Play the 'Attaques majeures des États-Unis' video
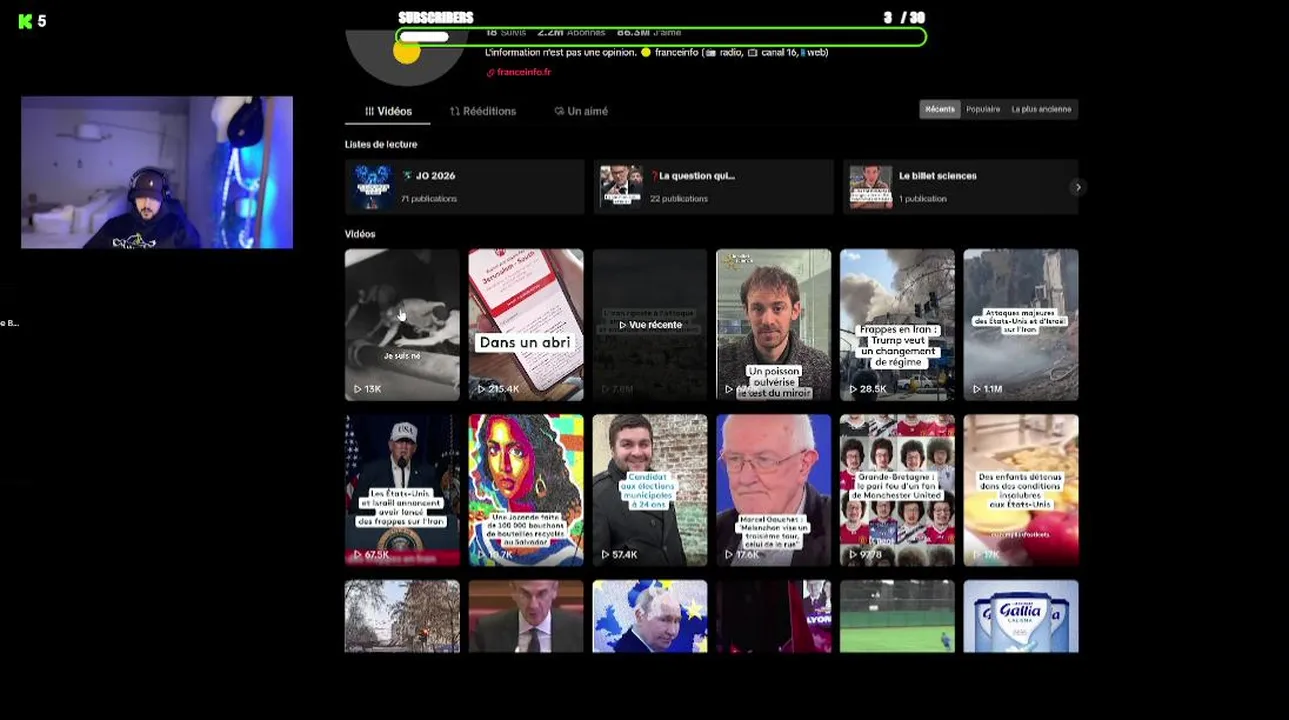 [x=1021, y=325]
